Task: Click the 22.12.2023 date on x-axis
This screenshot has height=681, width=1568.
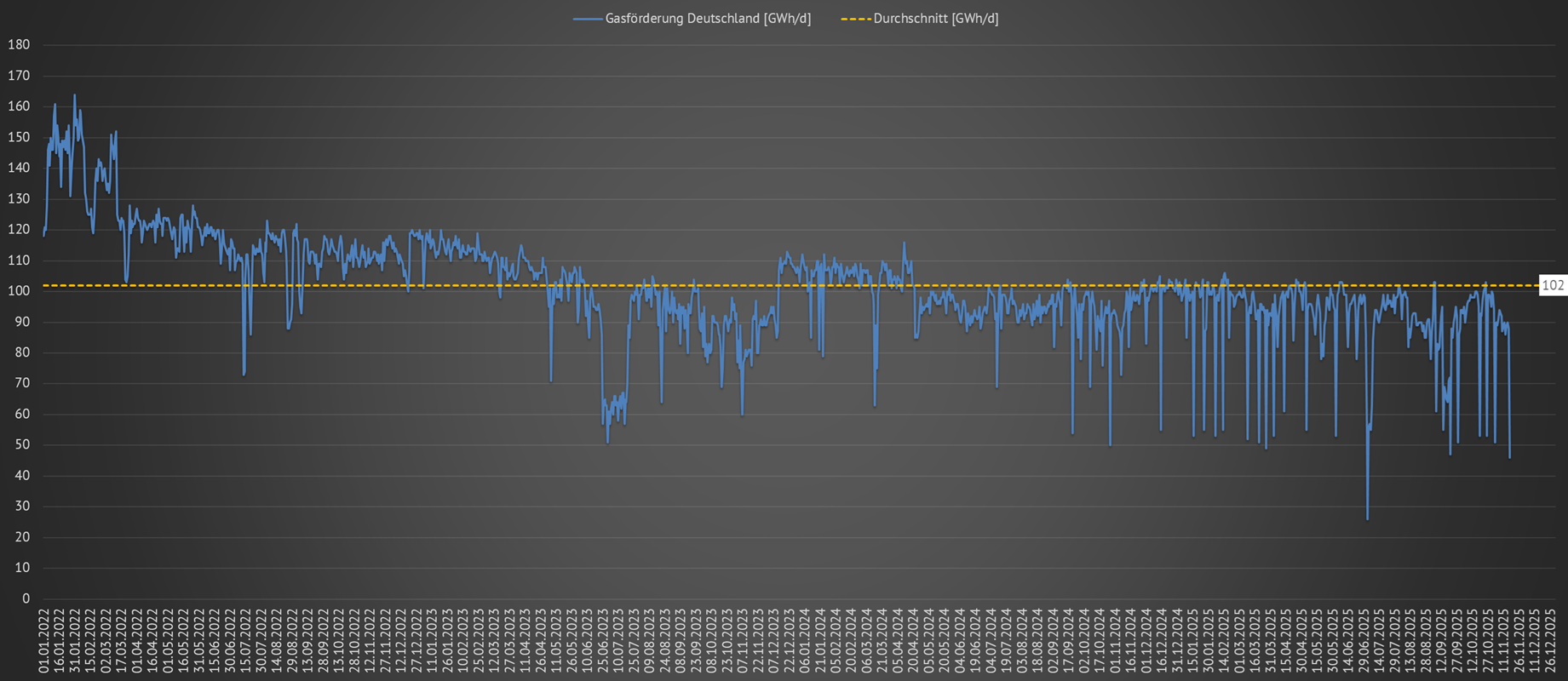Action: click(x=788, y=642)
